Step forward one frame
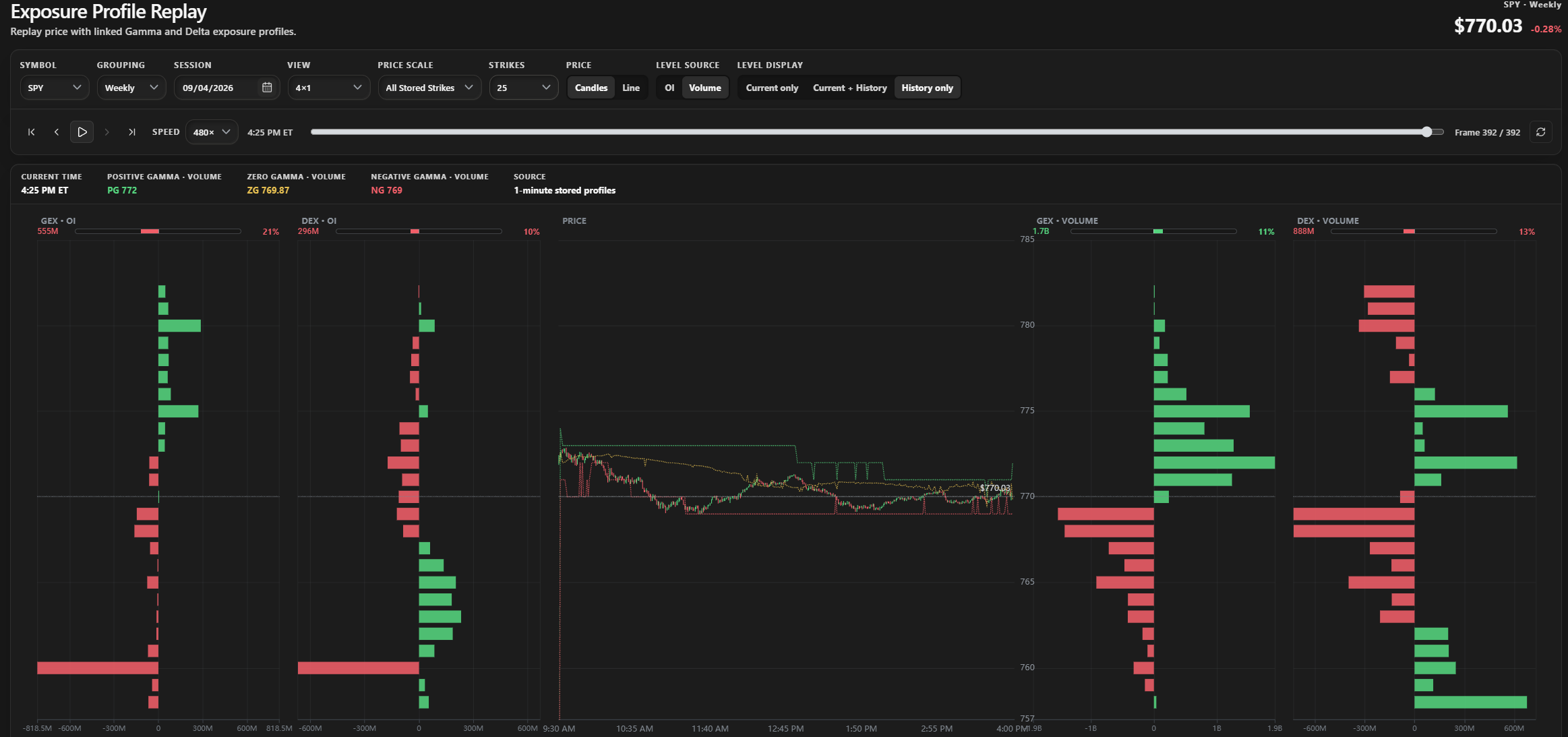 pyautogui.click(x=107, y=132)
